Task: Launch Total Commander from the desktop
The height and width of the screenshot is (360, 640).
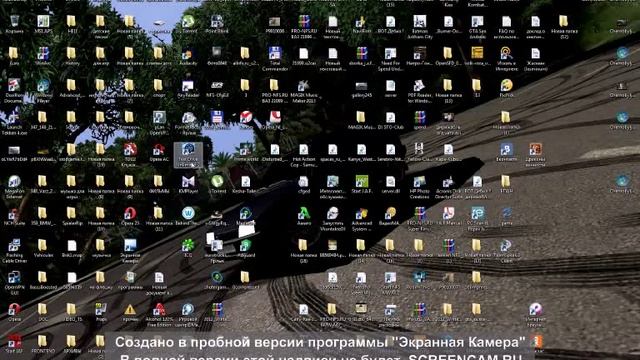Action: click(275, 58)
